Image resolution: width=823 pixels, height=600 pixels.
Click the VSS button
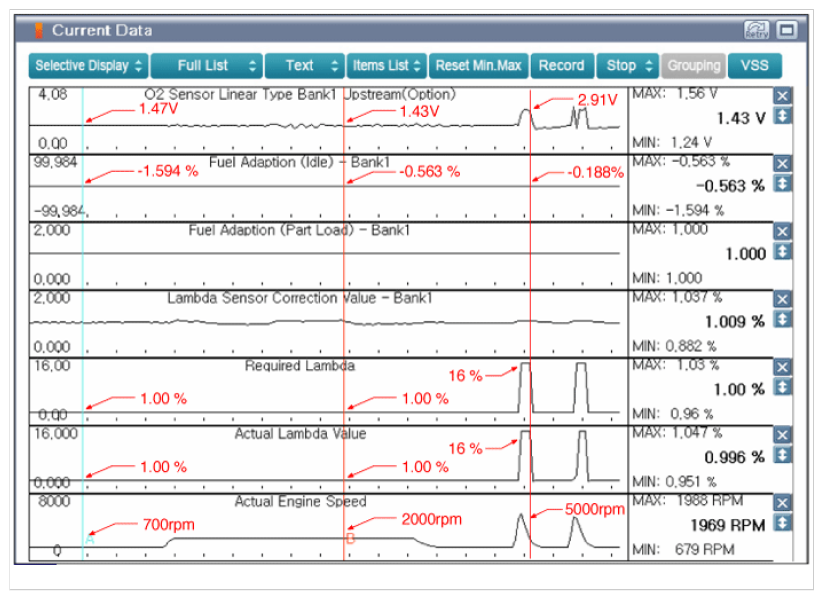click(755, 66)
